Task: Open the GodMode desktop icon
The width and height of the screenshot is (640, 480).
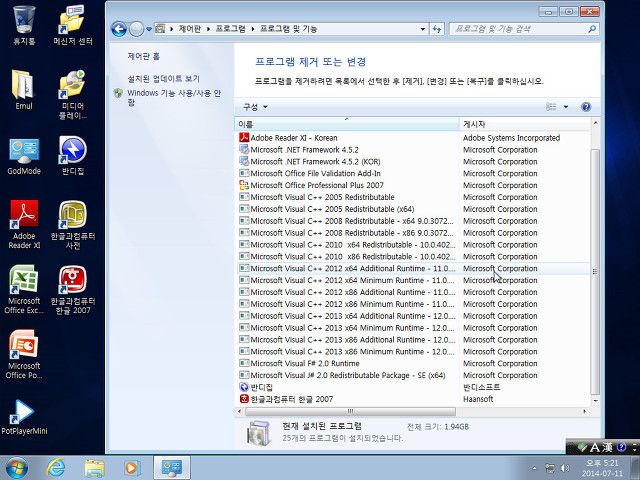Action: click(24, 155)
